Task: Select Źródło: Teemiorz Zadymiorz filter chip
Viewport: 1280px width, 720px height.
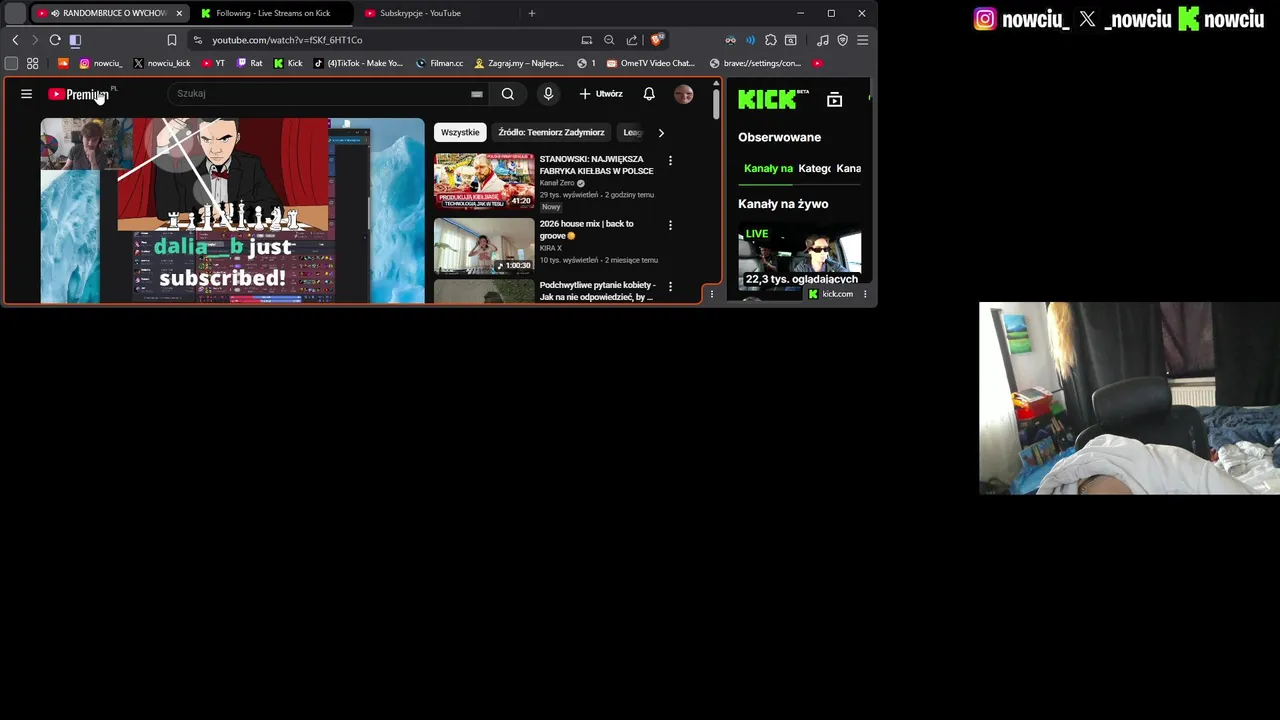Action: (x=551, y=132)
